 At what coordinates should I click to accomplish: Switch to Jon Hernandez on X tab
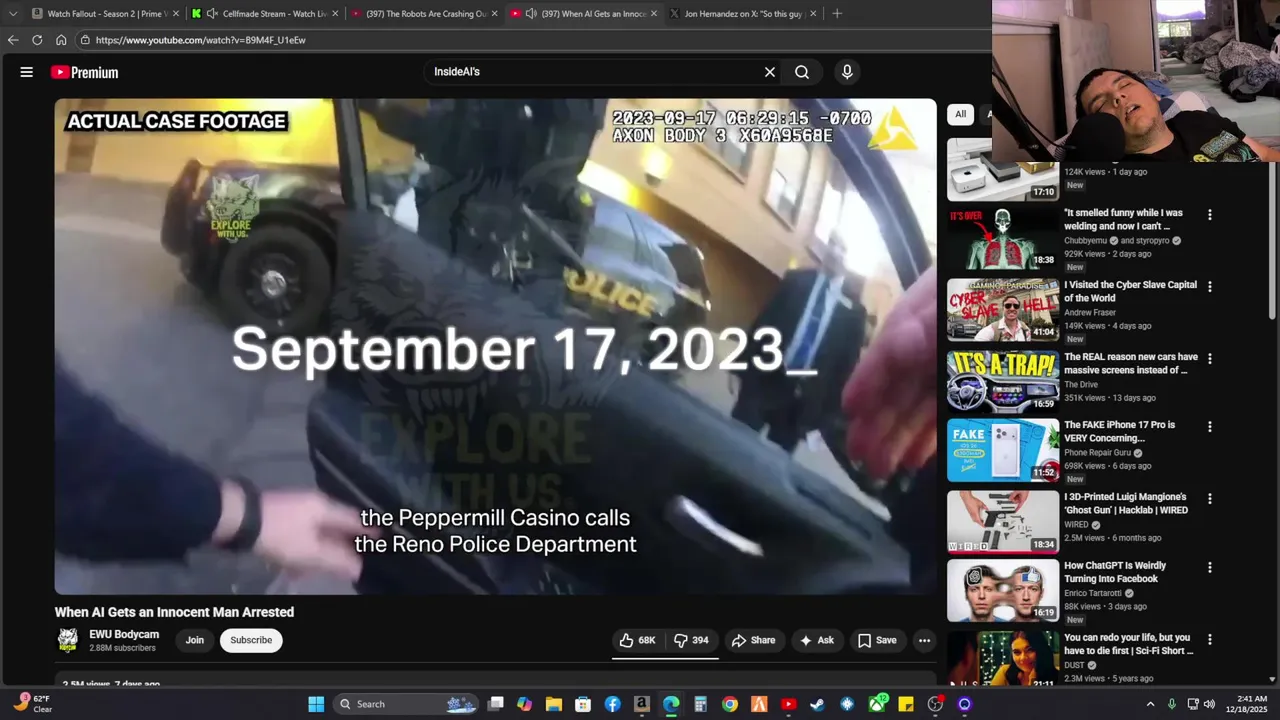(x=743, y=13)
